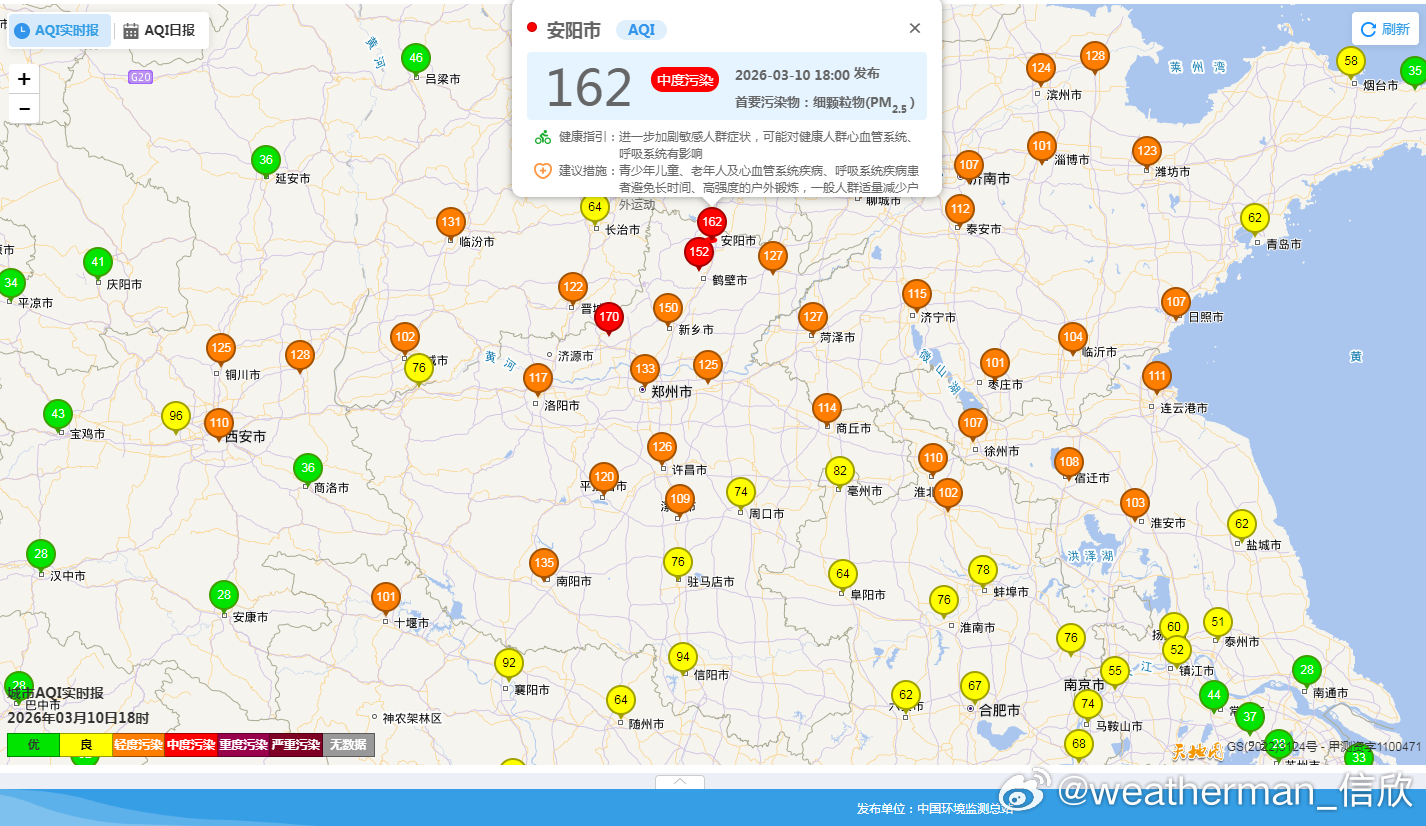Select the 郑州市 marker showing 133
The width and height of the screenshot is (1426, 826).
pyautogui.click(x=645, y=371)
